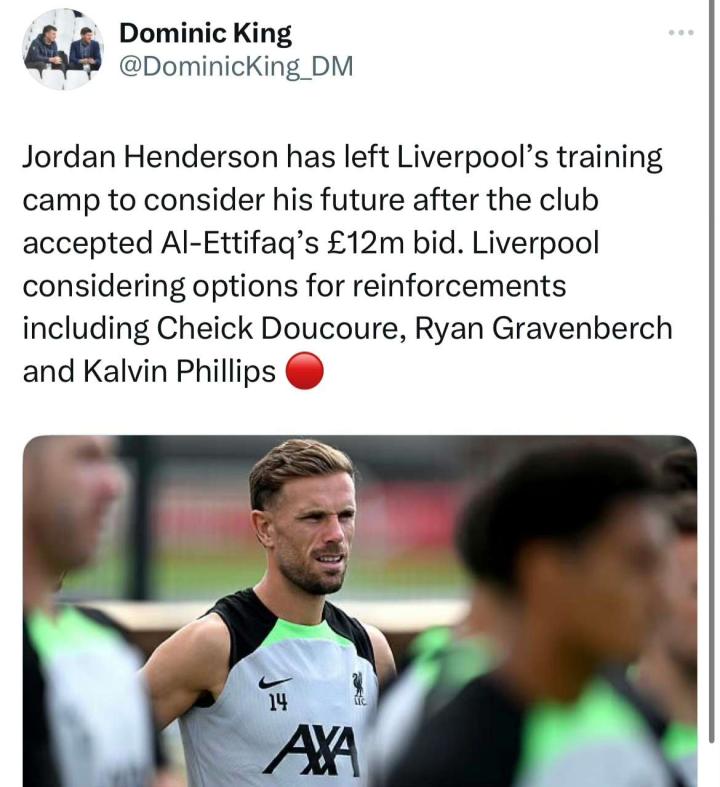
Task: Click the word "reinforcements" in the tweet
Action: (x=459, y=286)
